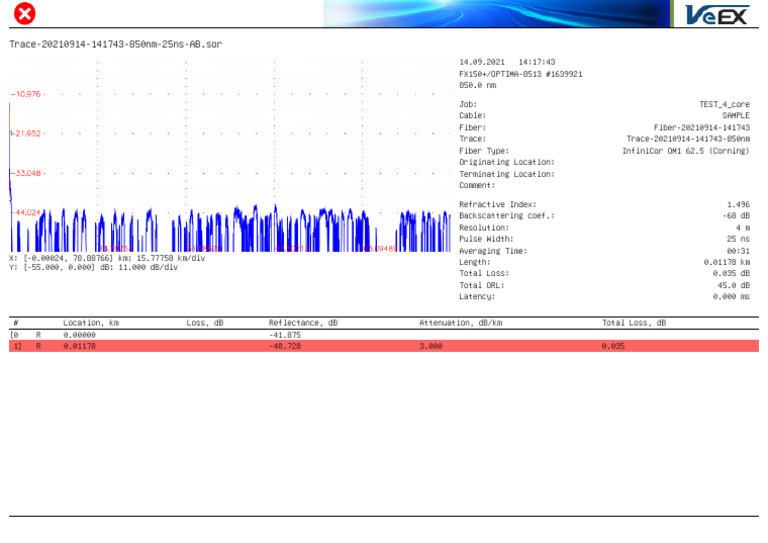Select highlighted event row at 0.01178 km
The height and width of the screenshot is (543, 768).
[x=384, y=346]
